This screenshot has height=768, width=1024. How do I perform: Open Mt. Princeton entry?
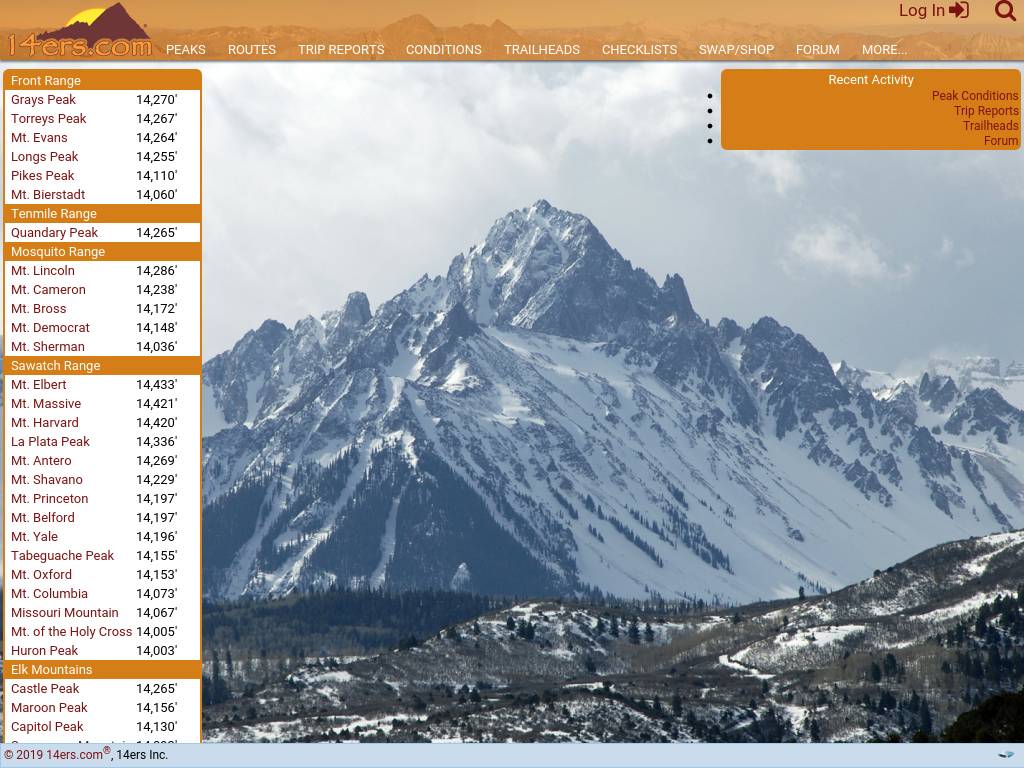[50, 498]
